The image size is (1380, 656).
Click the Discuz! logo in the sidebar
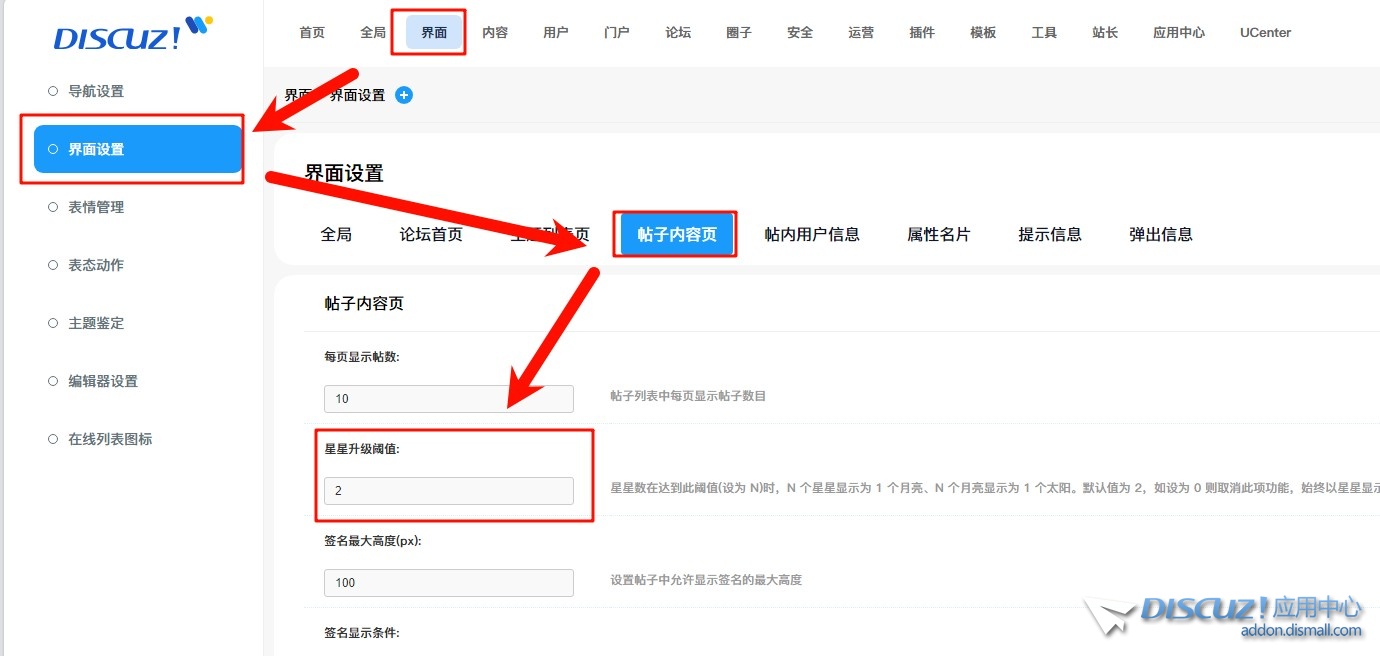[x=132, y=33]
